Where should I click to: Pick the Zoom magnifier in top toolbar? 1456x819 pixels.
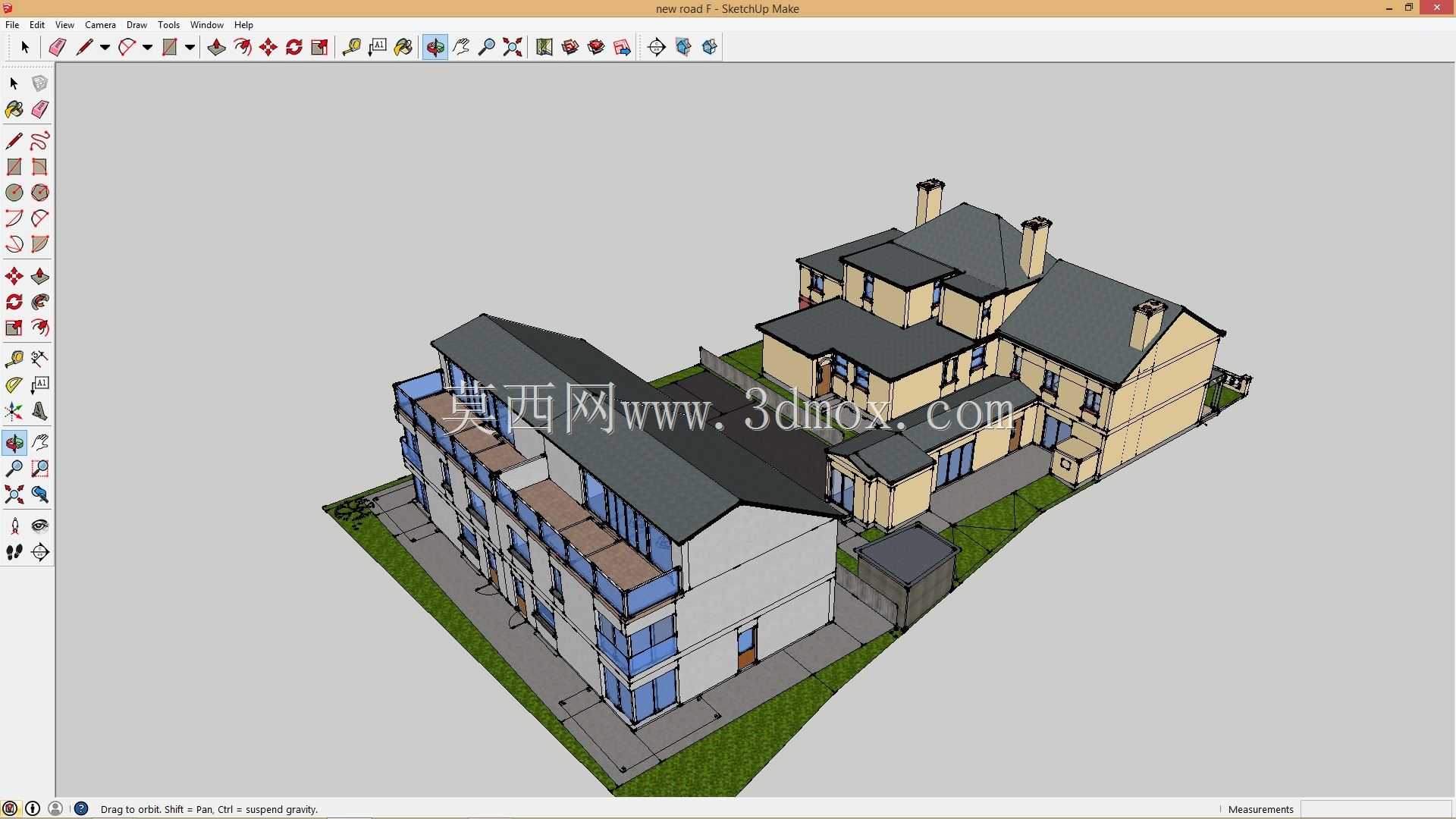coord(487,47)
